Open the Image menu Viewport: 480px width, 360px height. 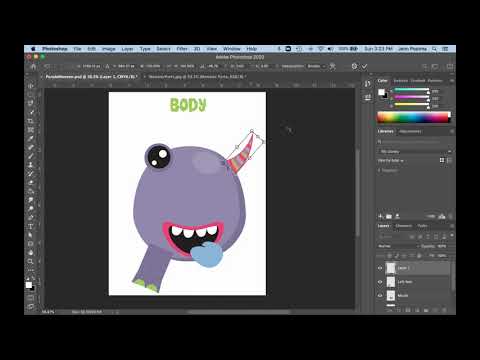[109, 49]
